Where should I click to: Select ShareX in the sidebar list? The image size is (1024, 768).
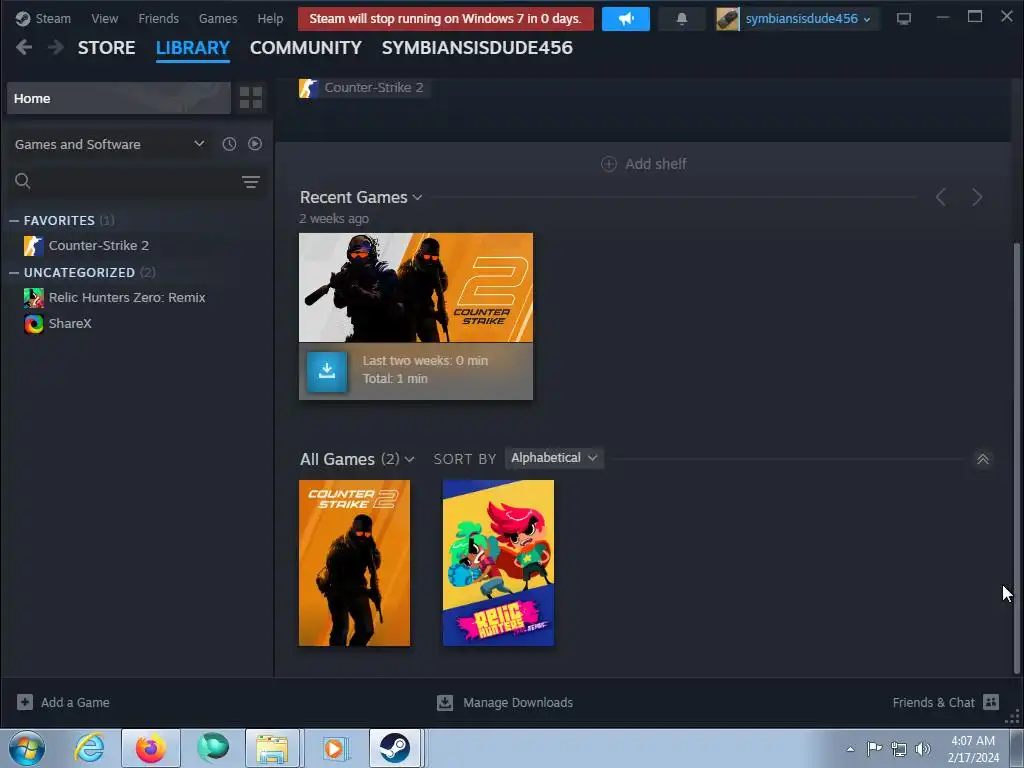click(70, 323)
